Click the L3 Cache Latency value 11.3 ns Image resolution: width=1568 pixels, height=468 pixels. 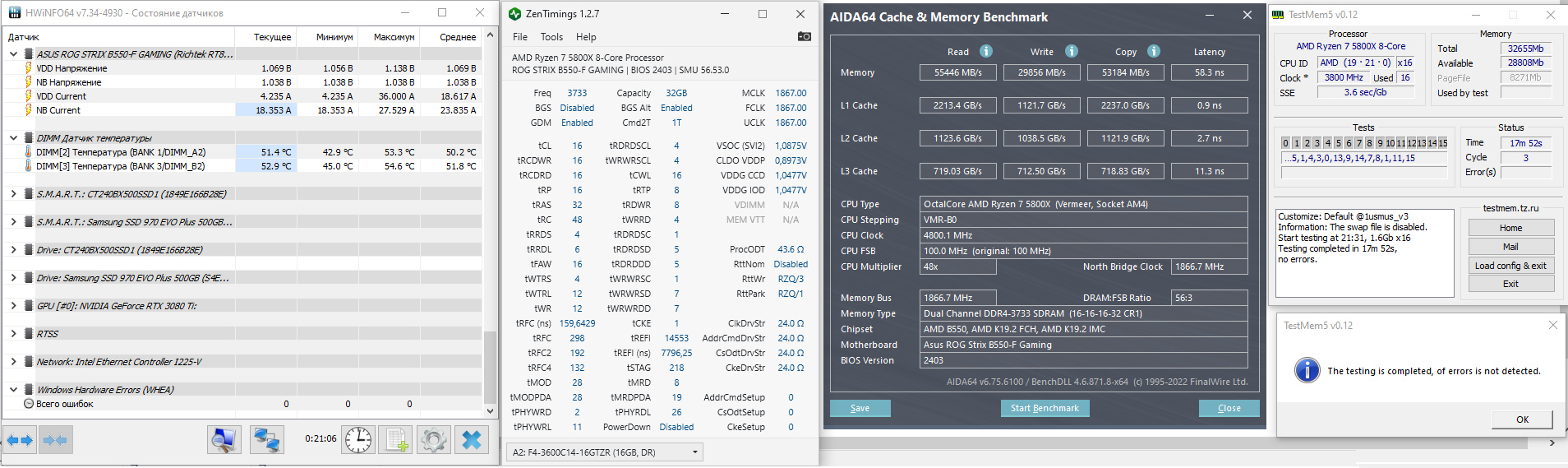1209,171
